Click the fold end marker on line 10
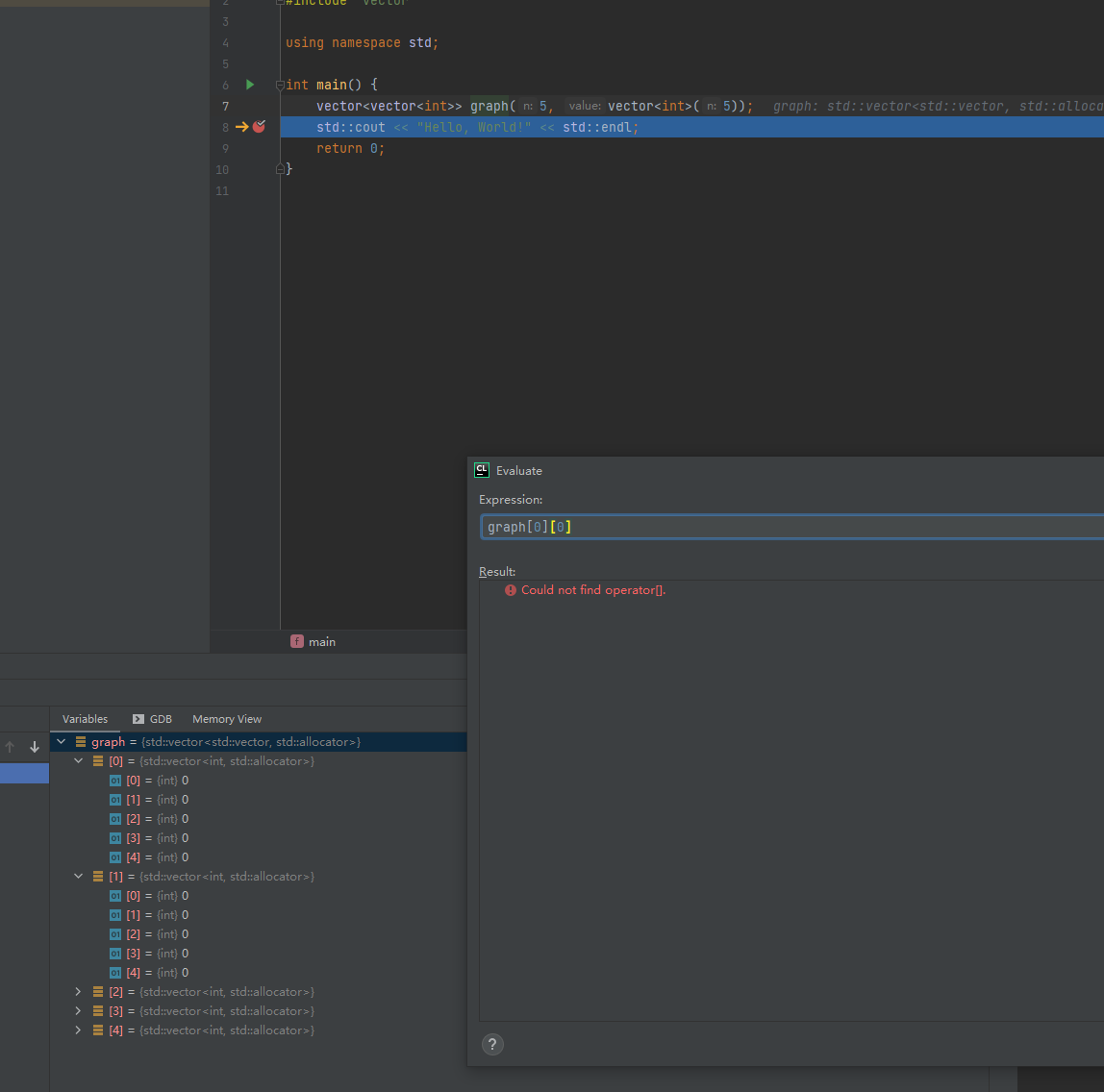The height and width of the screenshot is (1092, 1104). click(280, 169)
